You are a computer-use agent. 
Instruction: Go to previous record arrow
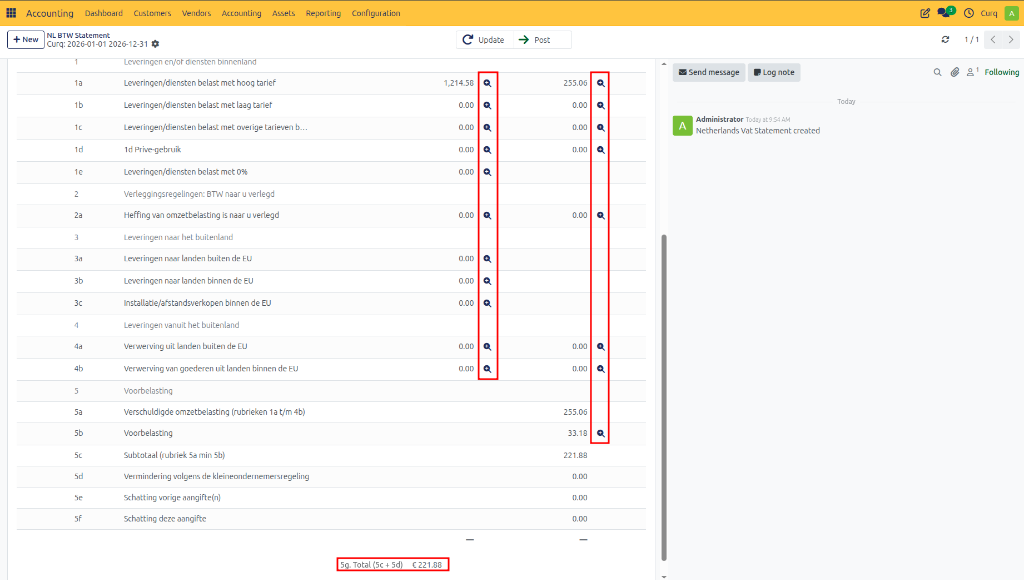(993, 39)
